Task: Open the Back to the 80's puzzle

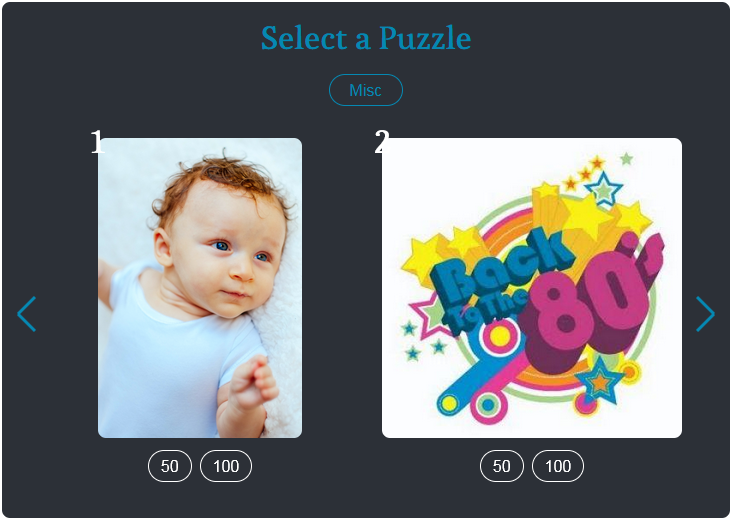Action: click(x=532, y=288)
